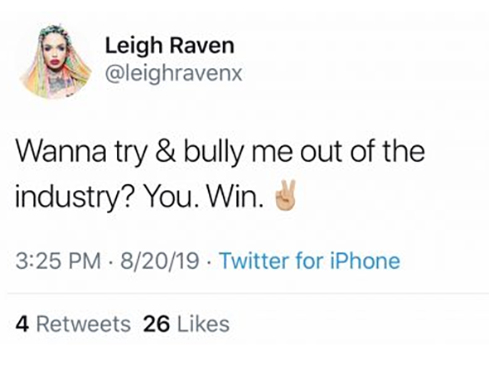489x366 pixels.
Task: Click the word "iPhone" in the source link
Action: point(365,261)
